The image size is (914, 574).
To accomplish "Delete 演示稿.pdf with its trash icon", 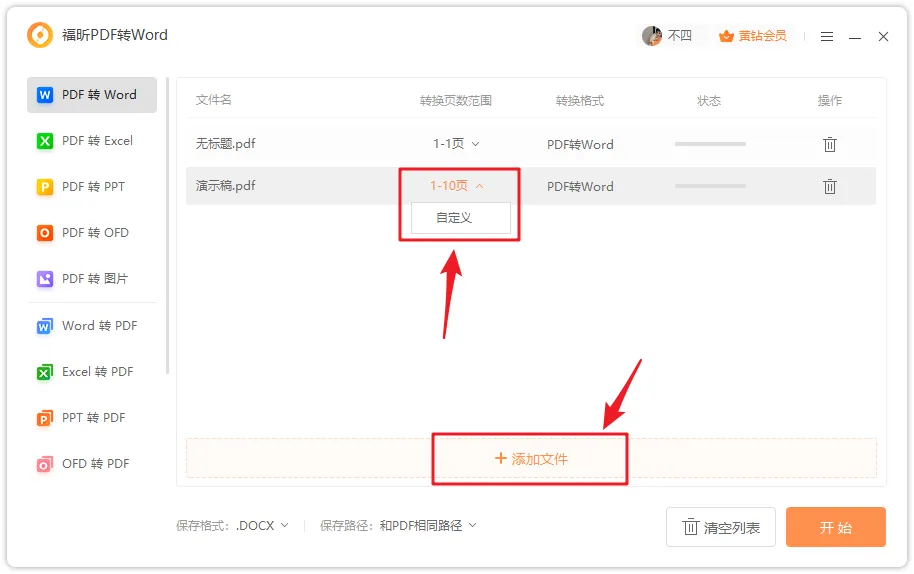I will (829, 186).
